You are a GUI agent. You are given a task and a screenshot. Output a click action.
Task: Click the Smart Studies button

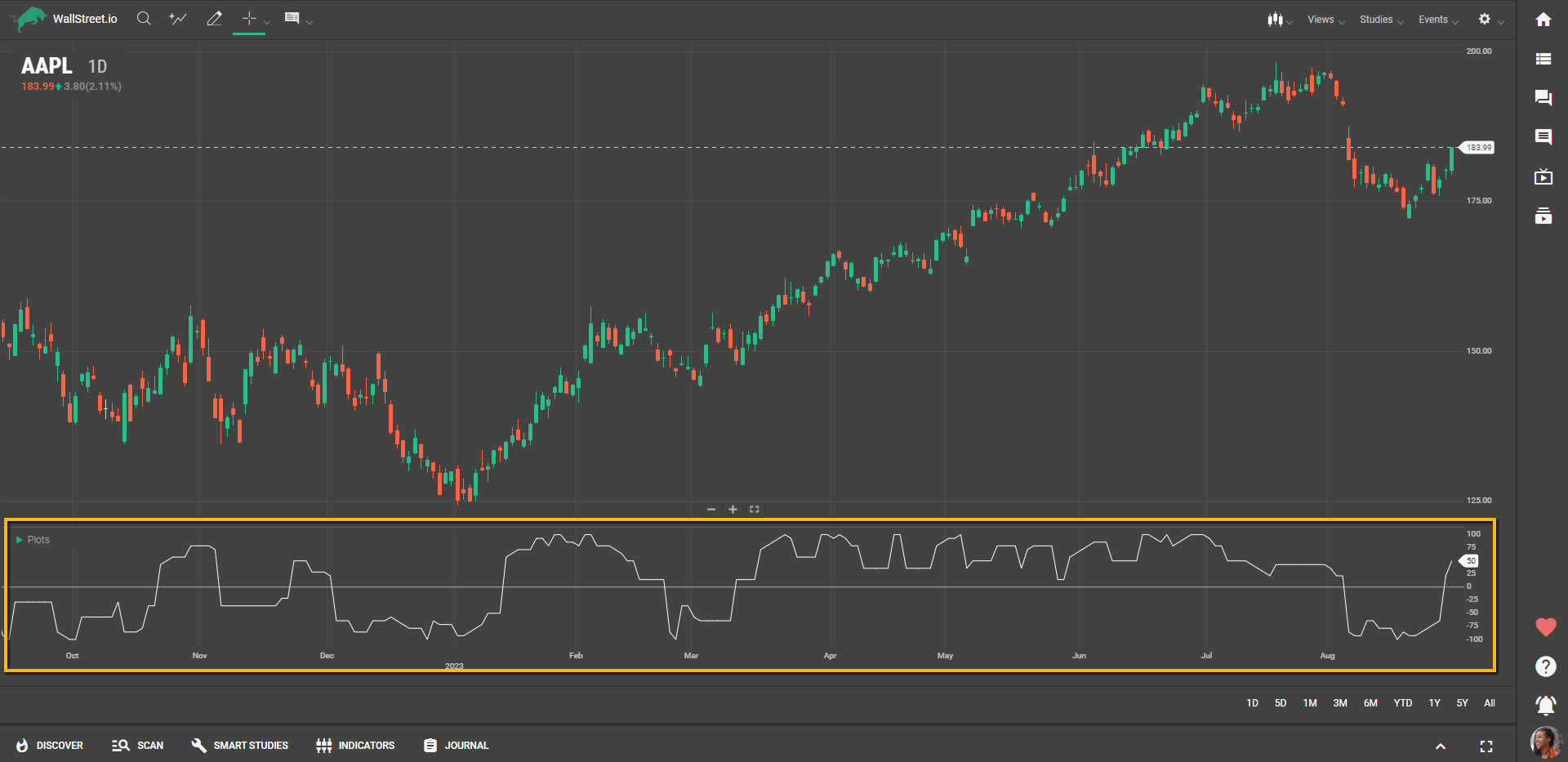tap(240, 746)
